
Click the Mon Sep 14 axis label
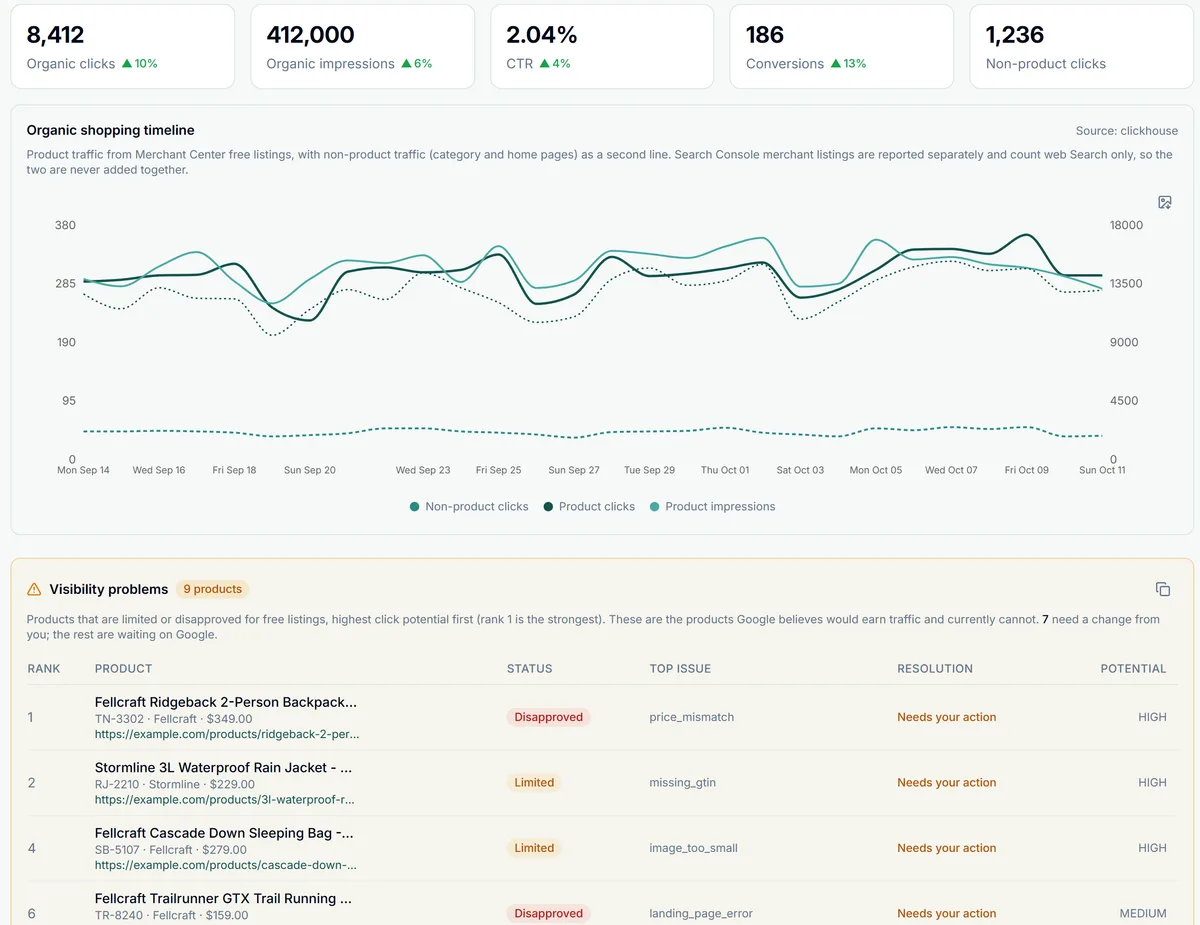click(x=83, y=470)
